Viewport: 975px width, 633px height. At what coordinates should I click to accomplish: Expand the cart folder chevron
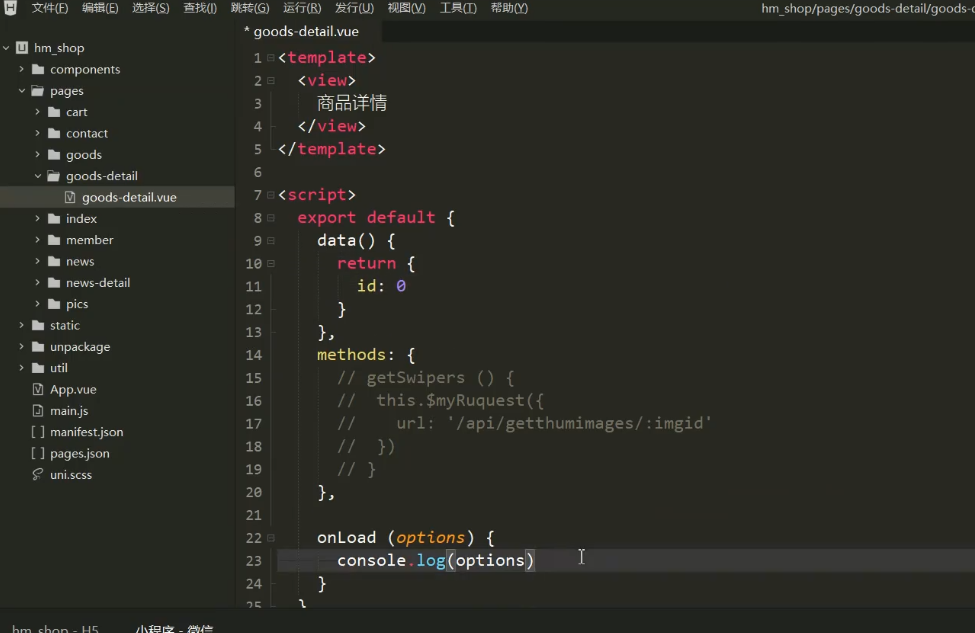pyautogui.click(x=38, y=112)
